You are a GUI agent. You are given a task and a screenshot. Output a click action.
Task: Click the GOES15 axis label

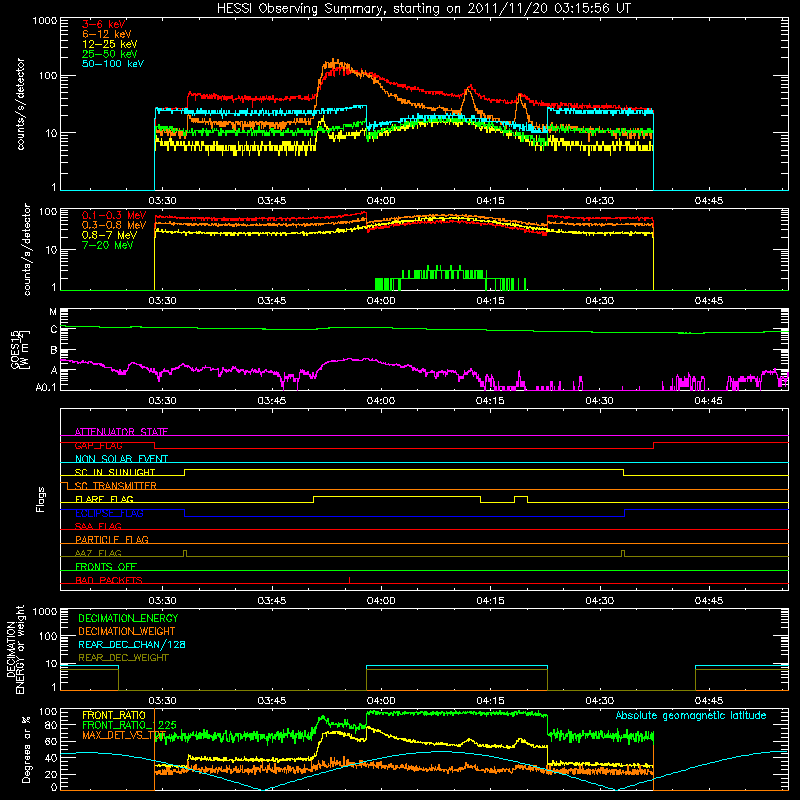[x=20, y=349]
